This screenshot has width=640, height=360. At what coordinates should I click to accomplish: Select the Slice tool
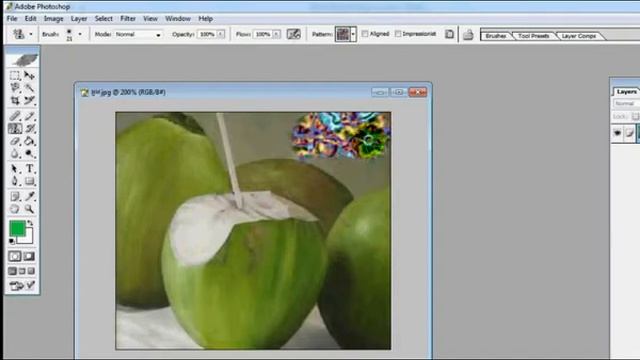pos(29,100)
